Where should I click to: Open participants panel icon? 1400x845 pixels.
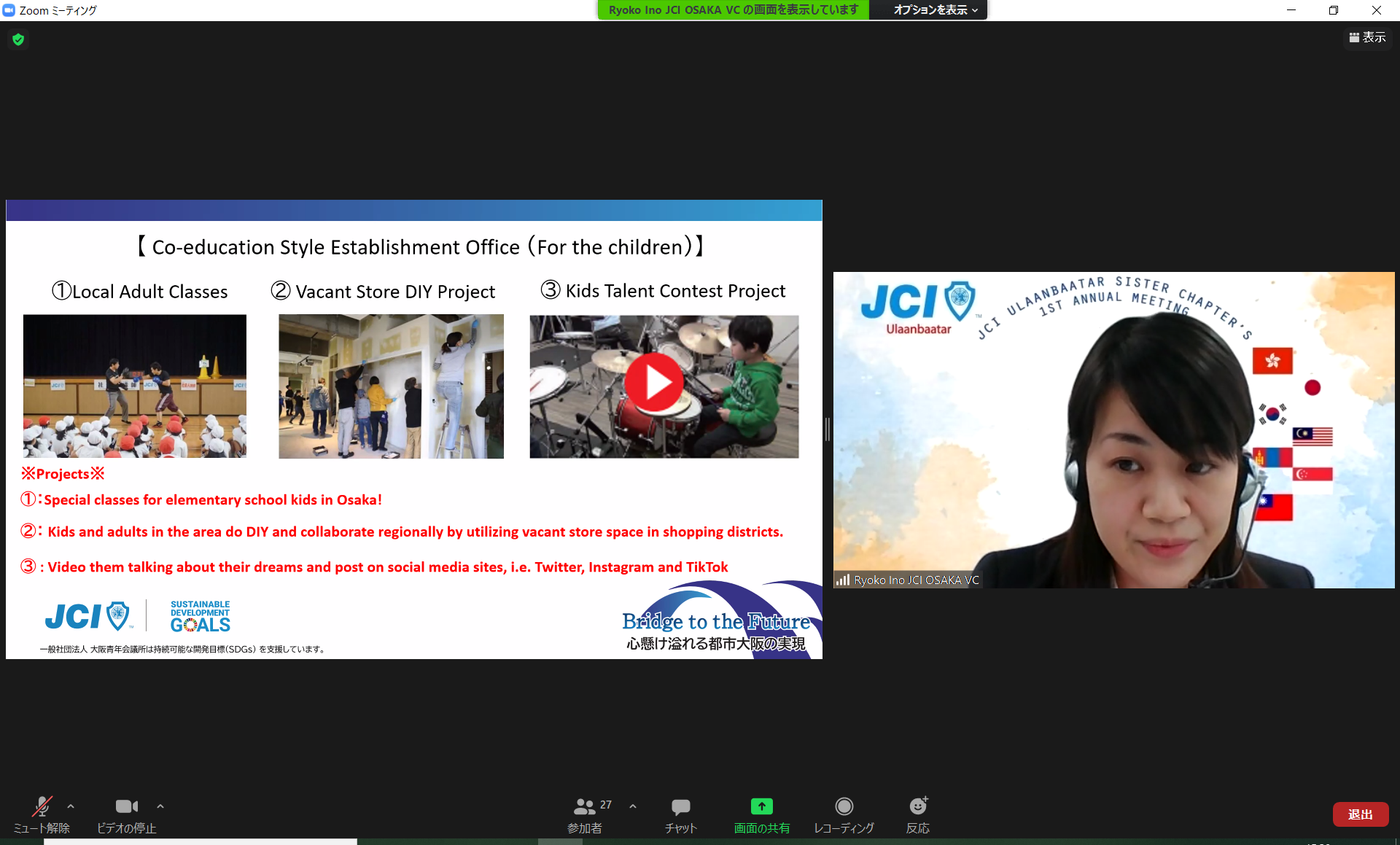tap(585, 806)
